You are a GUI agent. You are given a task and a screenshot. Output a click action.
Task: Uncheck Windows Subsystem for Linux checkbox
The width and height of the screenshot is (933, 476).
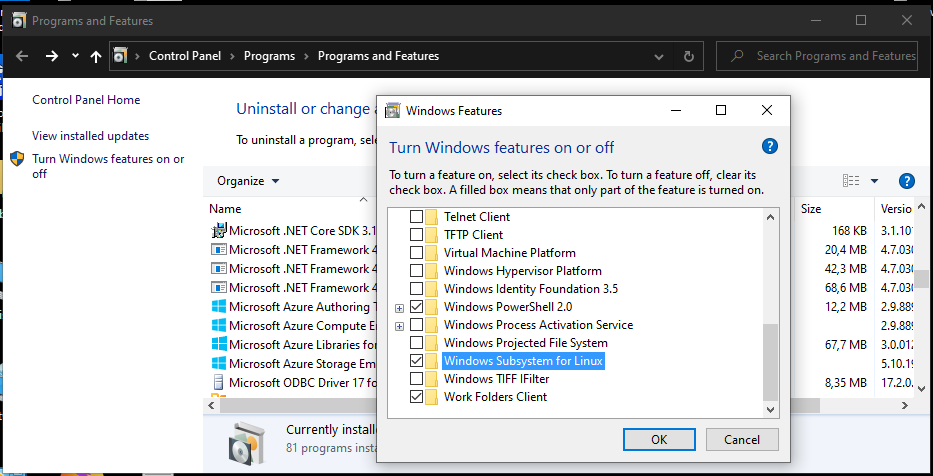pyautogui.click(x=417, y=361)
